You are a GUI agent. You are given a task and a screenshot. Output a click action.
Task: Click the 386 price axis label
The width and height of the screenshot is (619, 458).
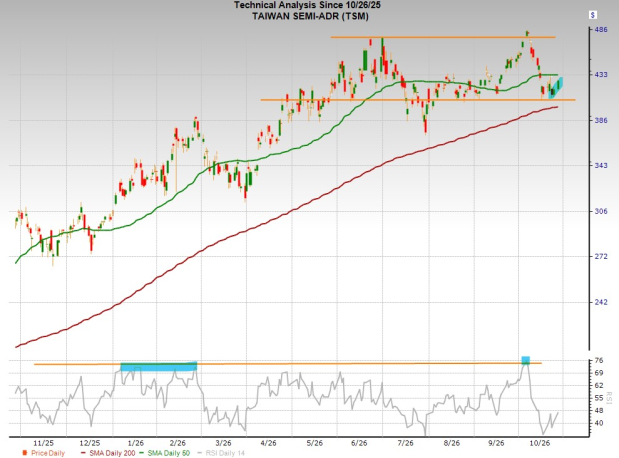click(x=601, y=120)
